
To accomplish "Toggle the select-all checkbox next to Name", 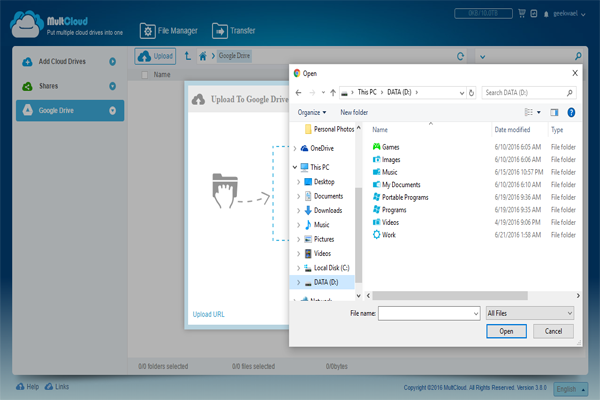I will click(145, 75).
